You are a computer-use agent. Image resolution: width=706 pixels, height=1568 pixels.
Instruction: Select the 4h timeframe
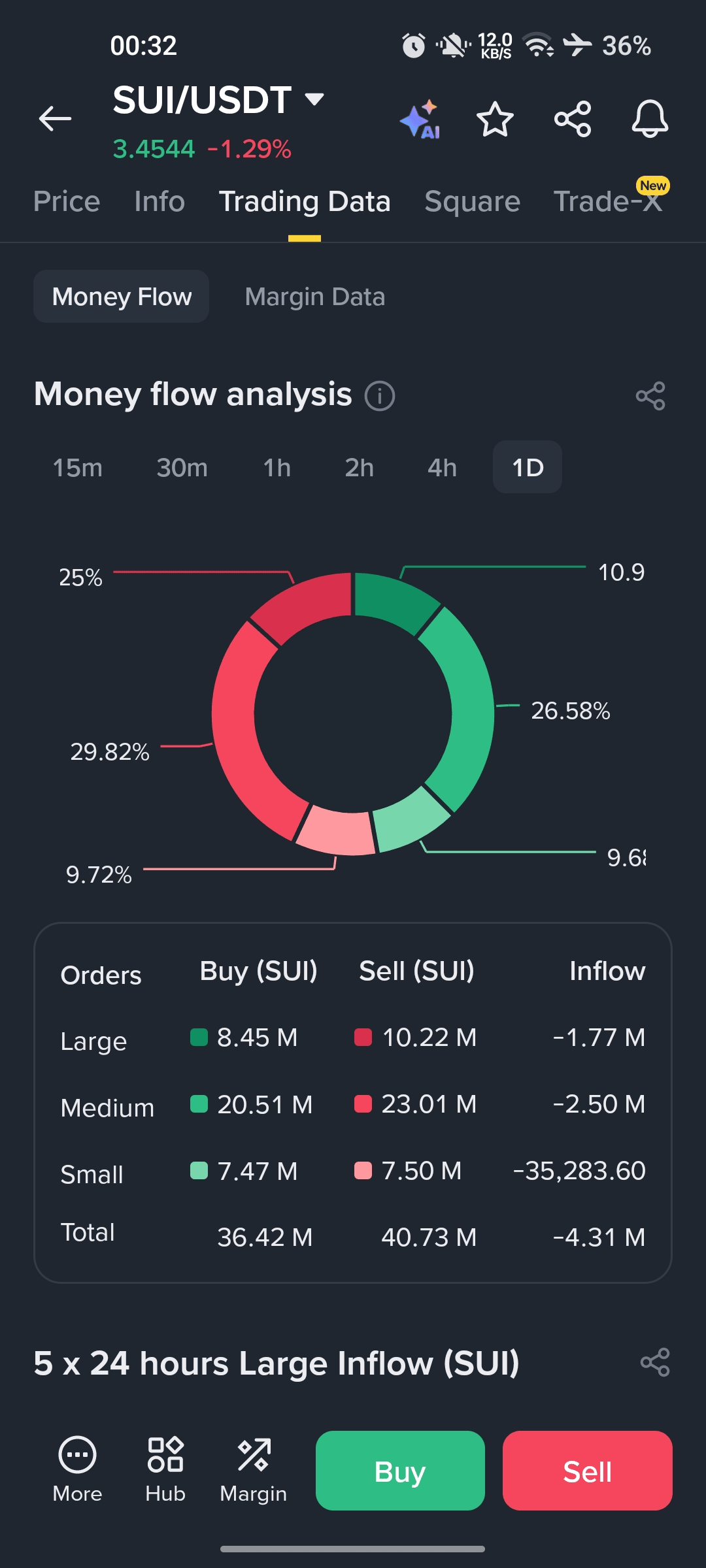click(x=442, y=468)
